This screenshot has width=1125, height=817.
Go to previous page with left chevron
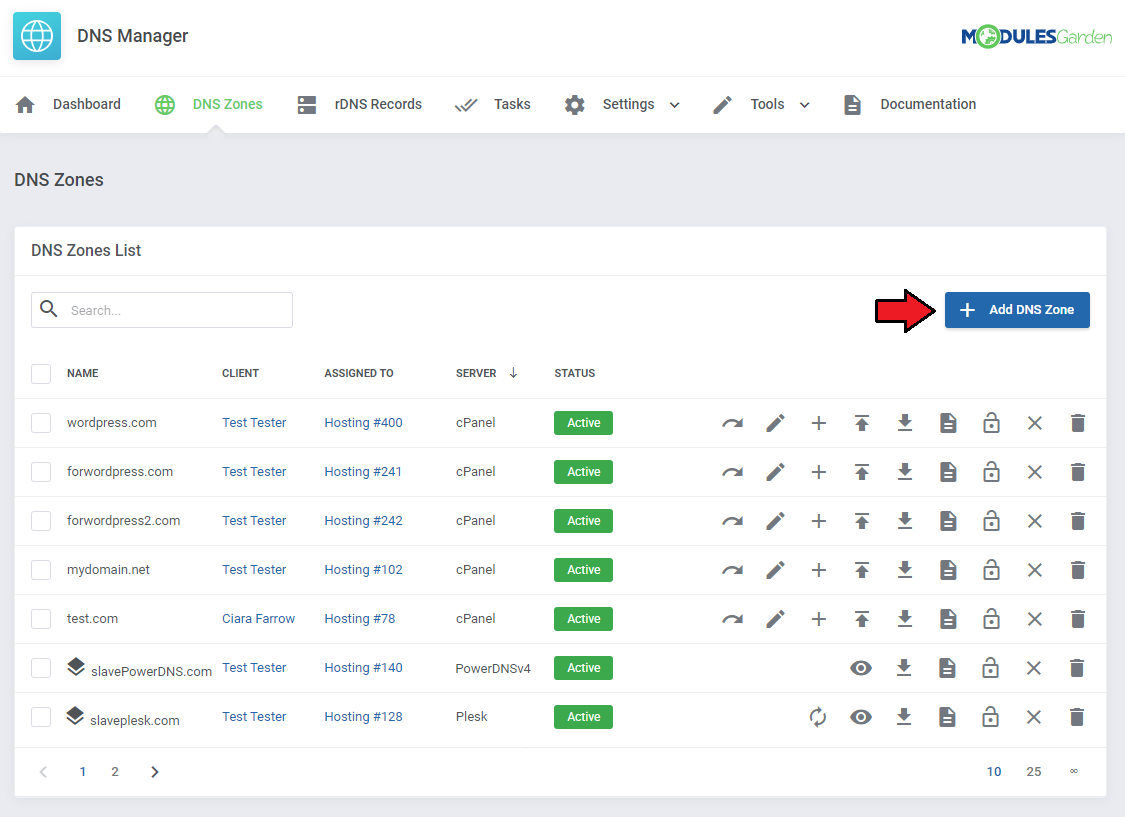click(44, 772)
